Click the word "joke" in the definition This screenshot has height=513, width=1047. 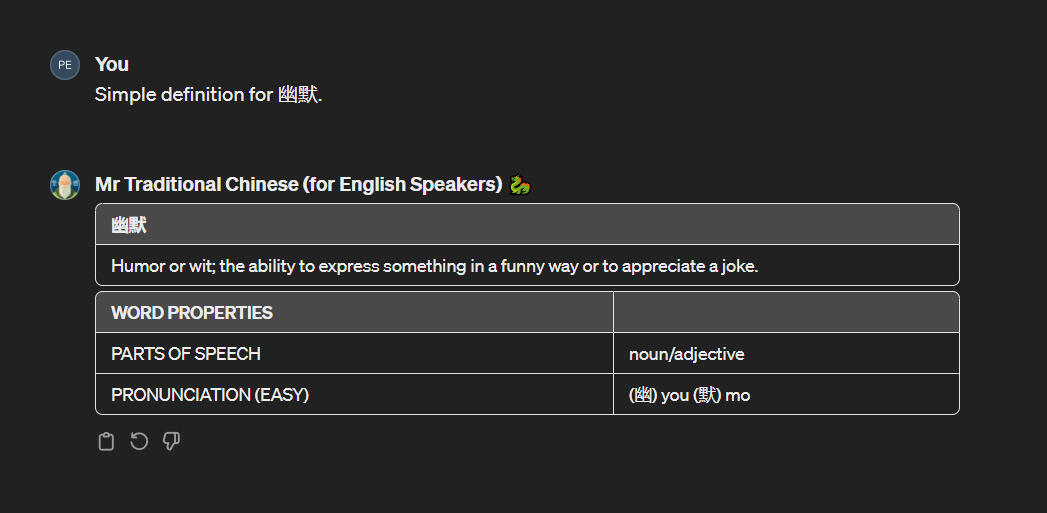(x=740, y=267)
